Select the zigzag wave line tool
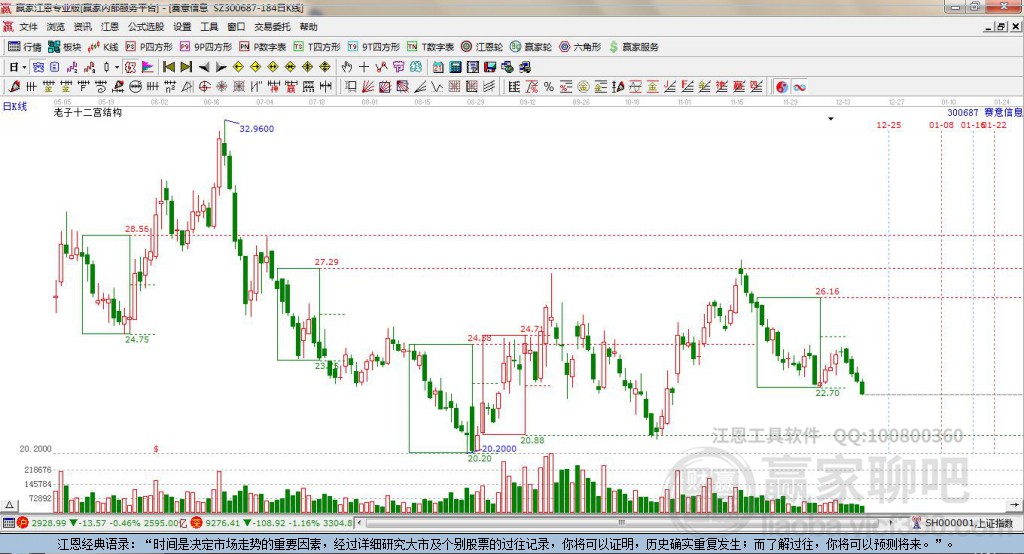 click(437, 87)
